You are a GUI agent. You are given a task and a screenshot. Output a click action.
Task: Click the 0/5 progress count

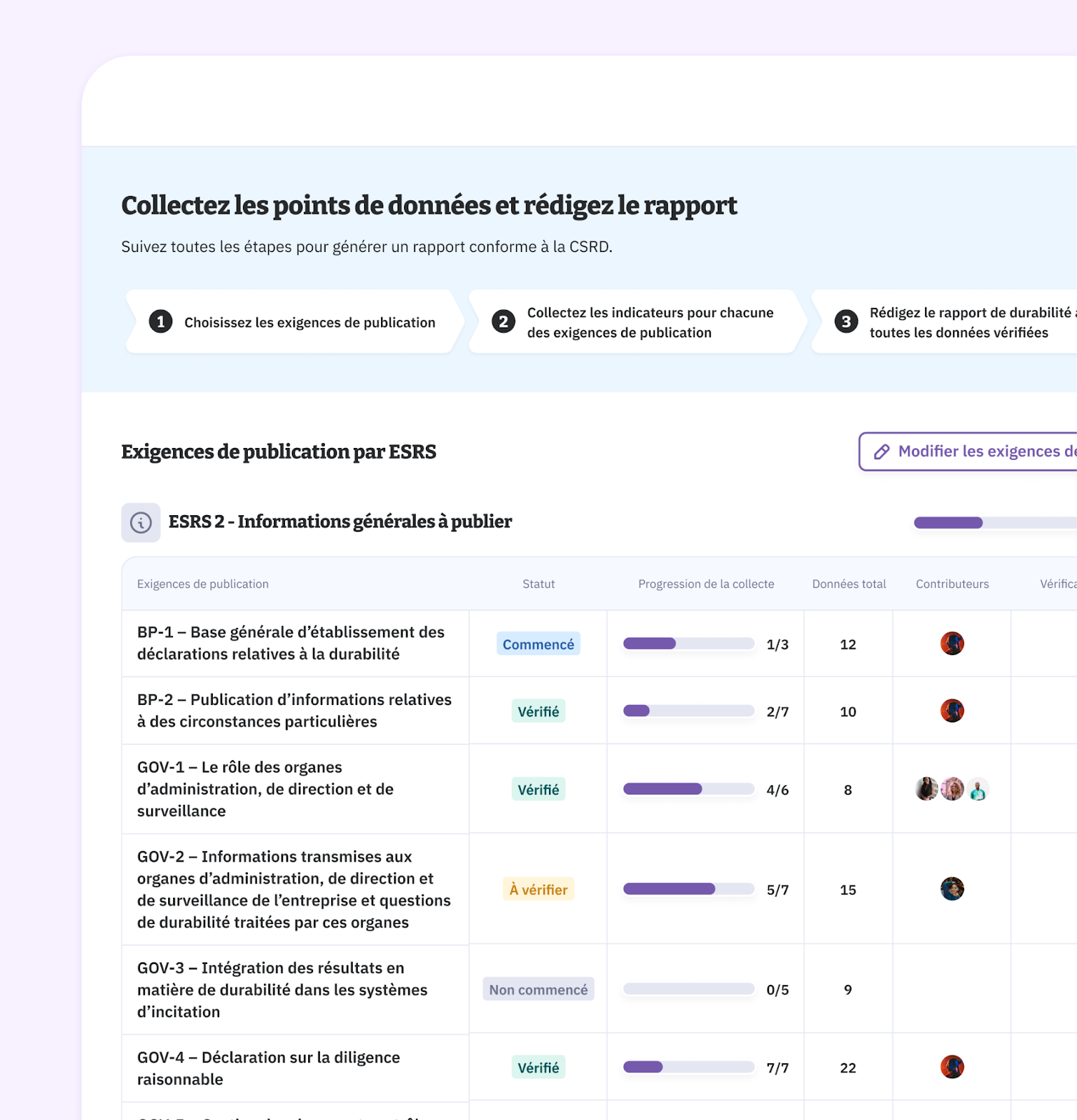[x=777, y=990]
